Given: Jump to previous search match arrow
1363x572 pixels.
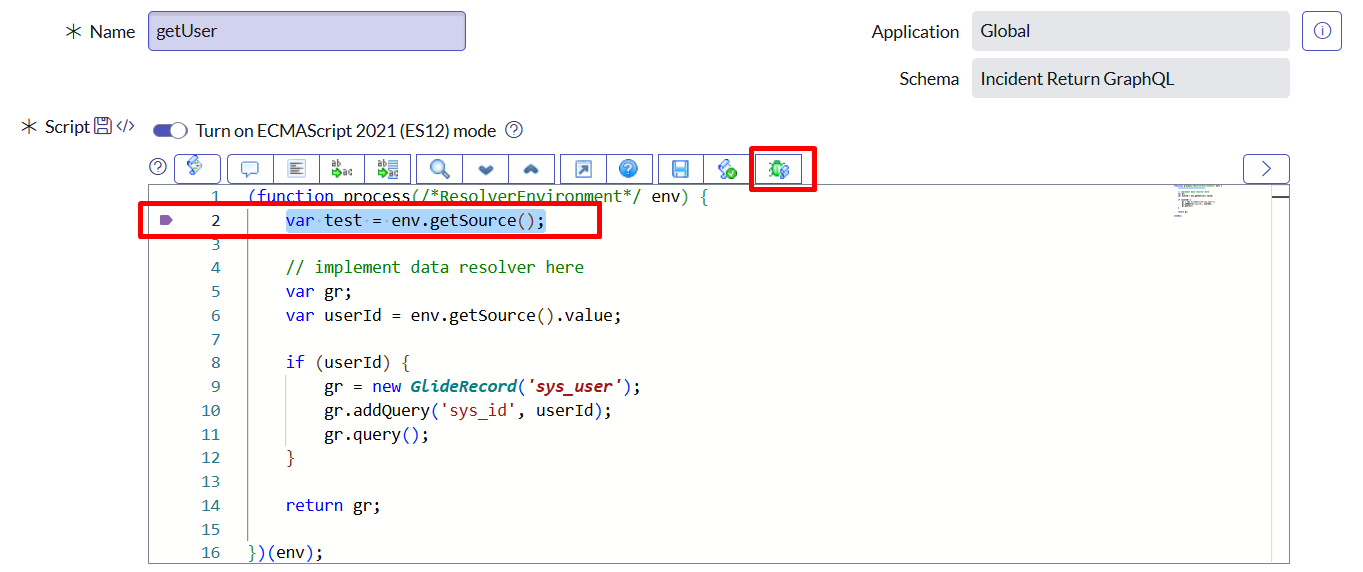Looking at the screenshot, I should tap(531, 169).
